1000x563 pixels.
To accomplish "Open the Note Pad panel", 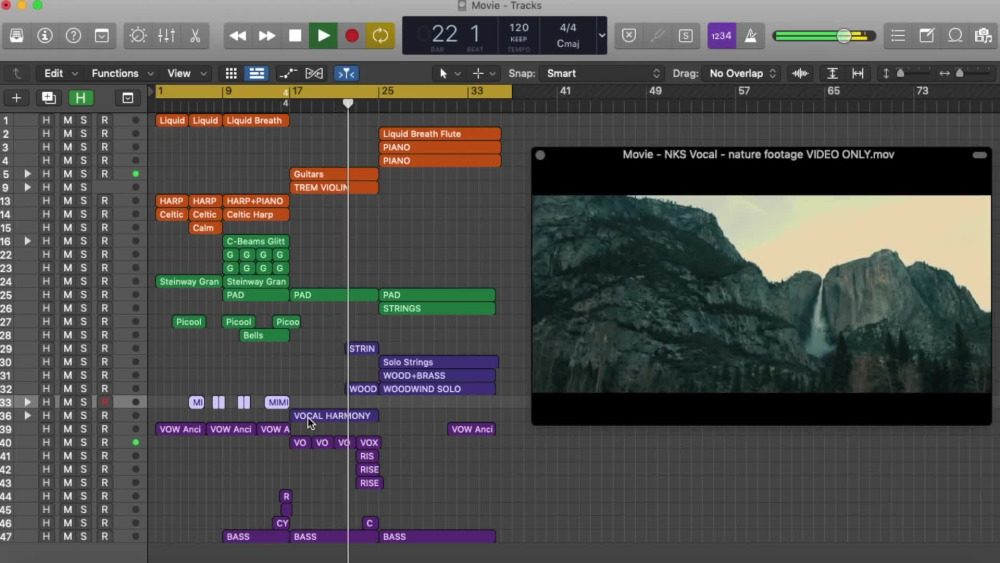I will pos(927,36).
